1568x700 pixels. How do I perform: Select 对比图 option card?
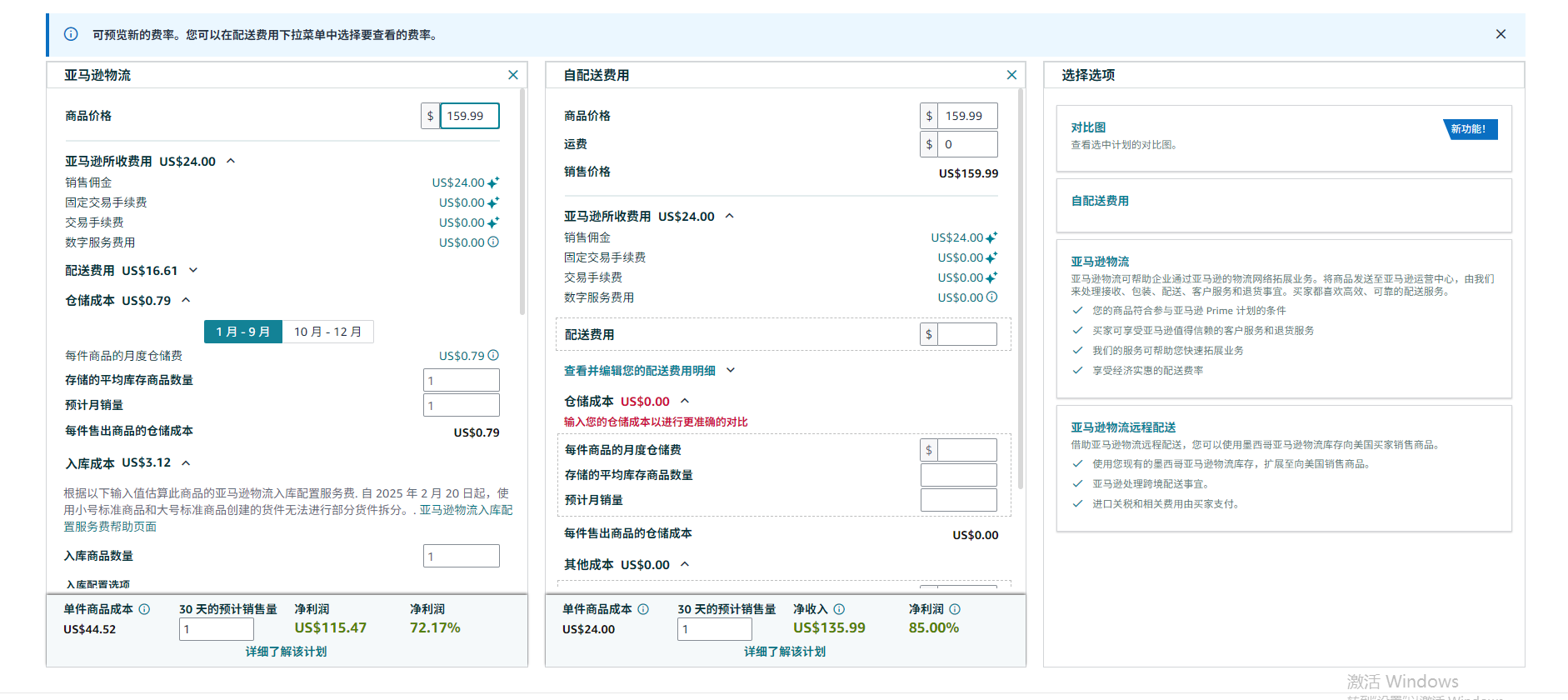[1283, 137]
